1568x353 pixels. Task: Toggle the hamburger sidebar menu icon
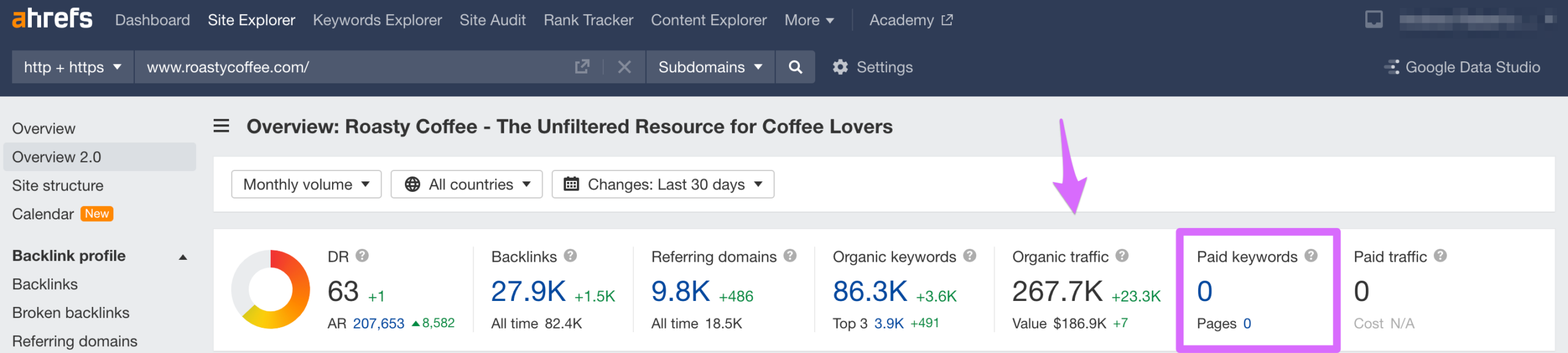point(221,126)
